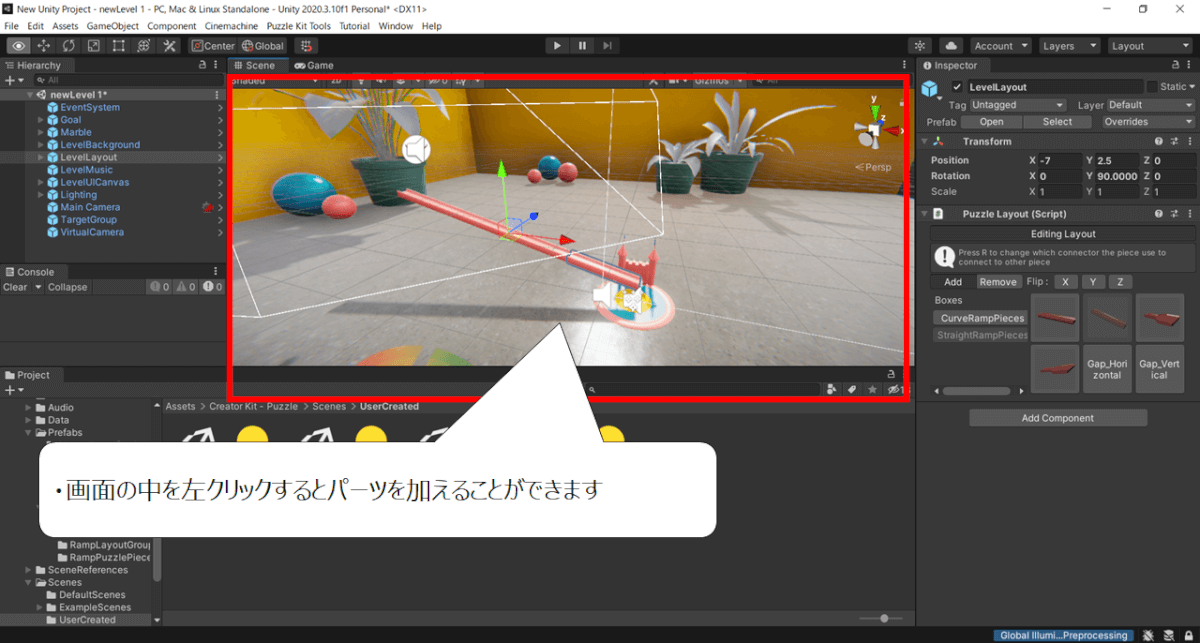
Task: Open Puzzle Layout script more options
Action: (1189, 214)
